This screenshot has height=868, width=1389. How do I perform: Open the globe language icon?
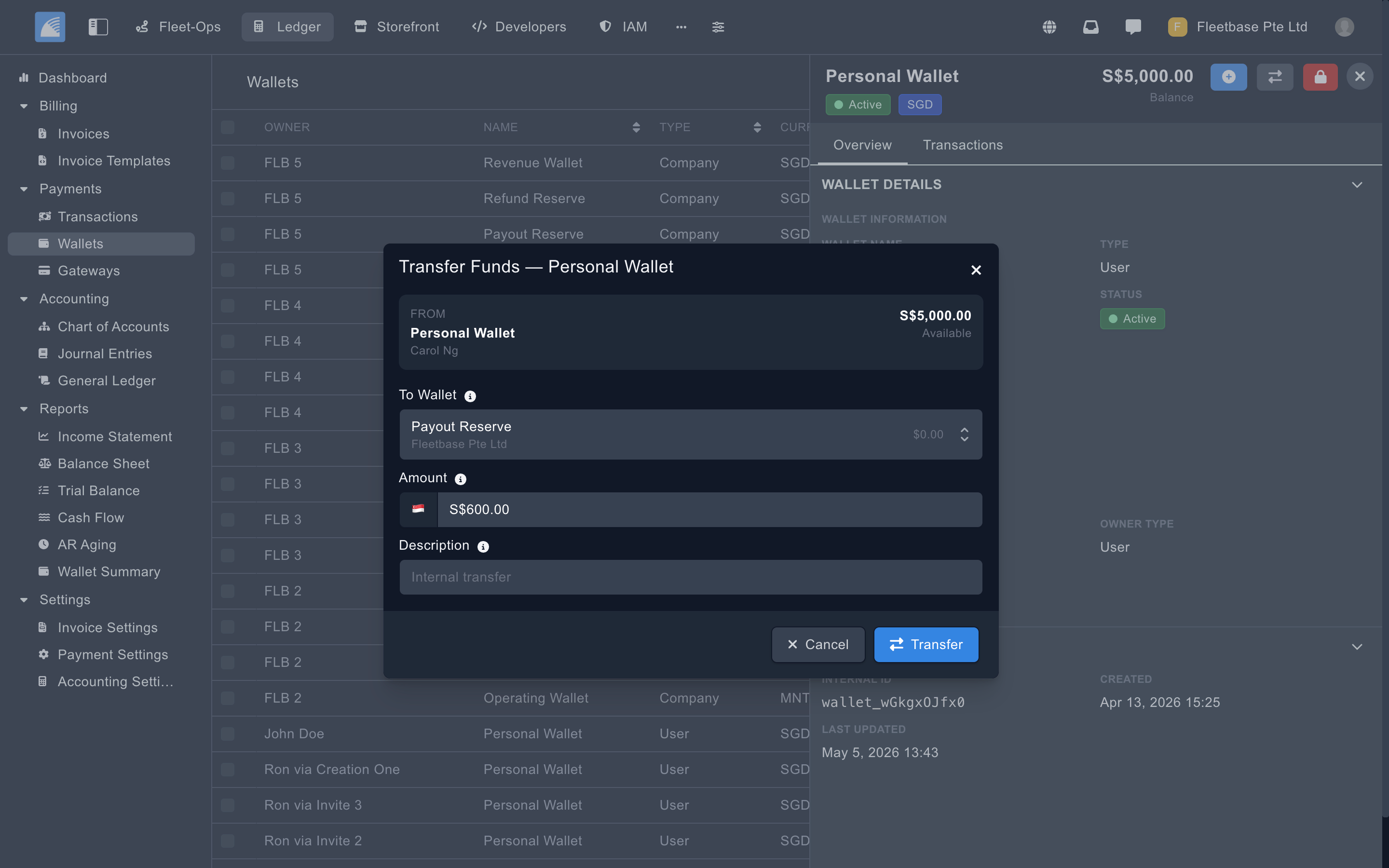(x=1049, y=27)
